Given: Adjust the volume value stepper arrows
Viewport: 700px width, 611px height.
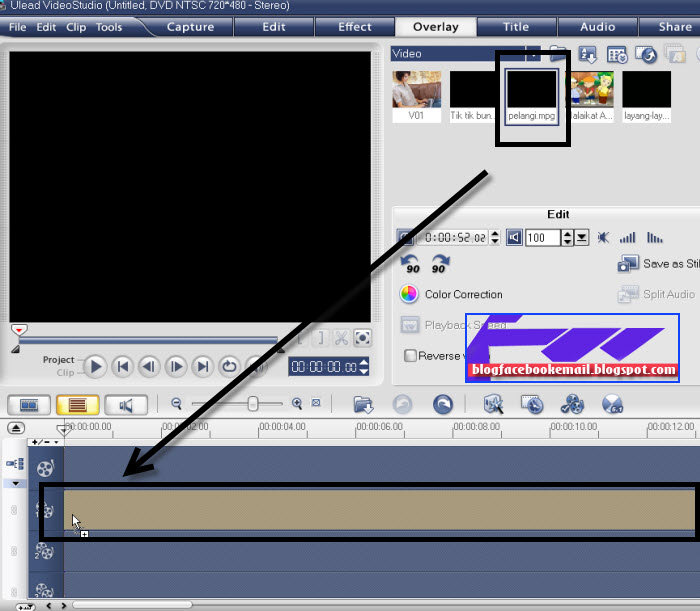Looking at the screenshot, I should pos(567,237).
